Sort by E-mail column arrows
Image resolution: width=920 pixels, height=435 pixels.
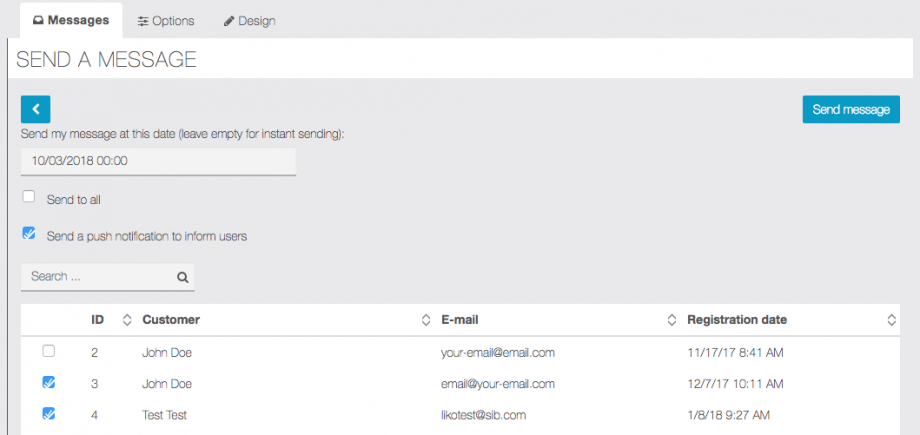click(672, 320)
